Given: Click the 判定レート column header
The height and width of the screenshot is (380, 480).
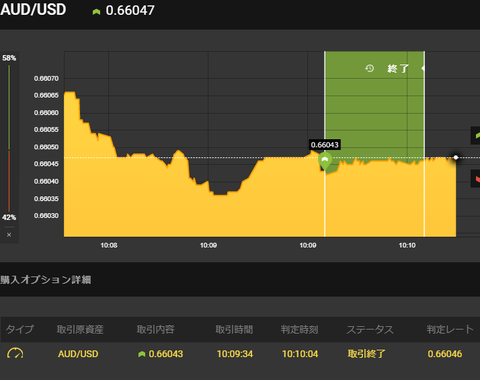Looking at the screenshot, I should [x=450, y=329].
